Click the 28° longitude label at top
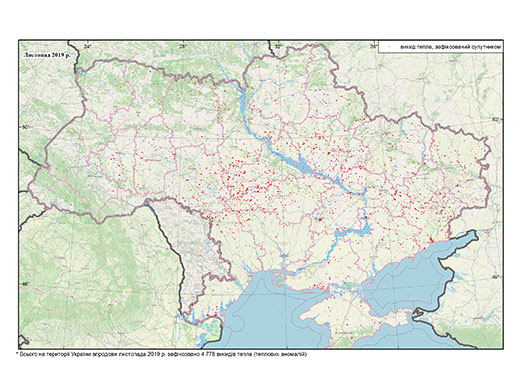 183,46
